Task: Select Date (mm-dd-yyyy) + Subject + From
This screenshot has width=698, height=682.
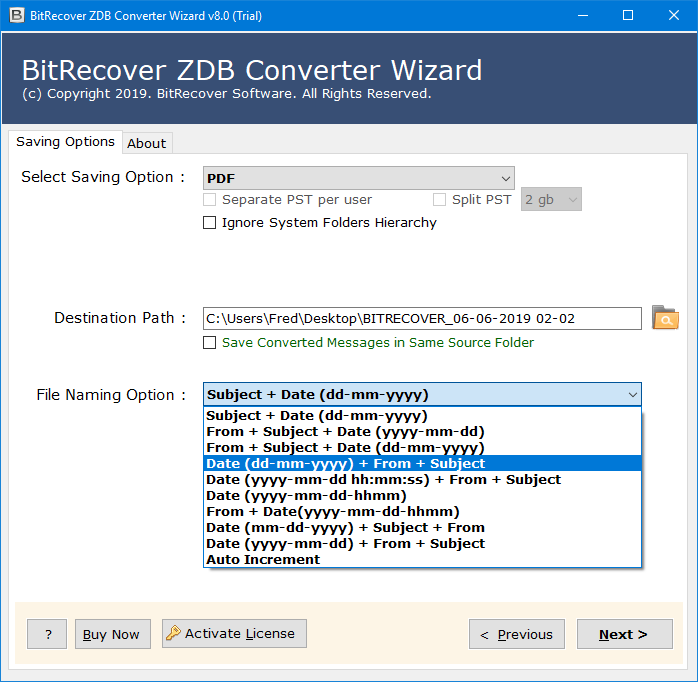Action: click(422, 528)
